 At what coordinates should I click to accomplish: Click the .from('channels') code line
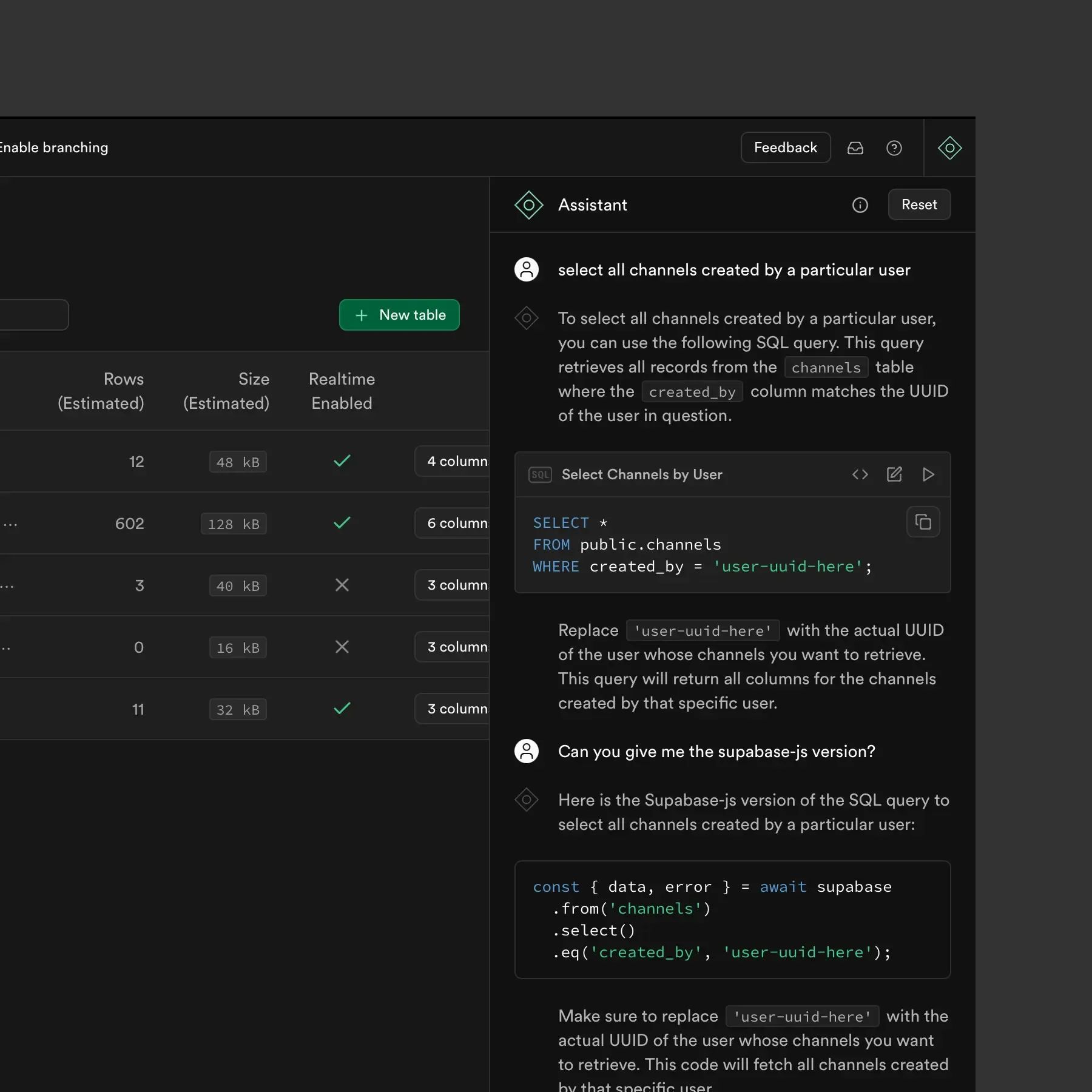[x=632, y=909]
